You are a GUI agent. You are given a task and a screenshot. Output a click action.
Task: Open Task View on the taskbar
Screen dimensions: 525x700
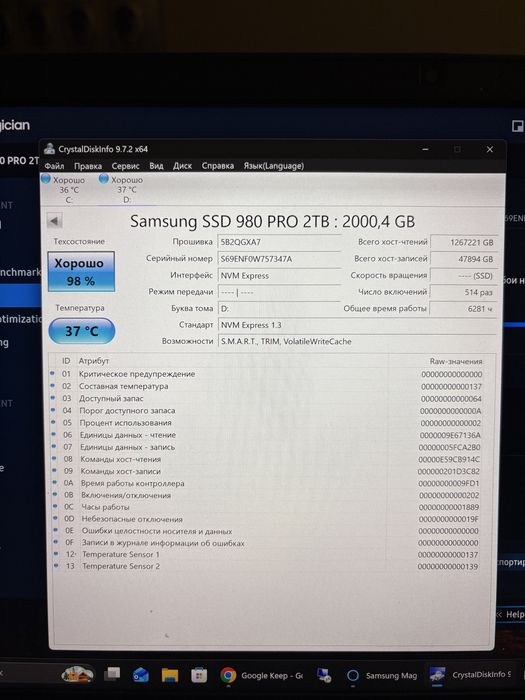[112, 674]
